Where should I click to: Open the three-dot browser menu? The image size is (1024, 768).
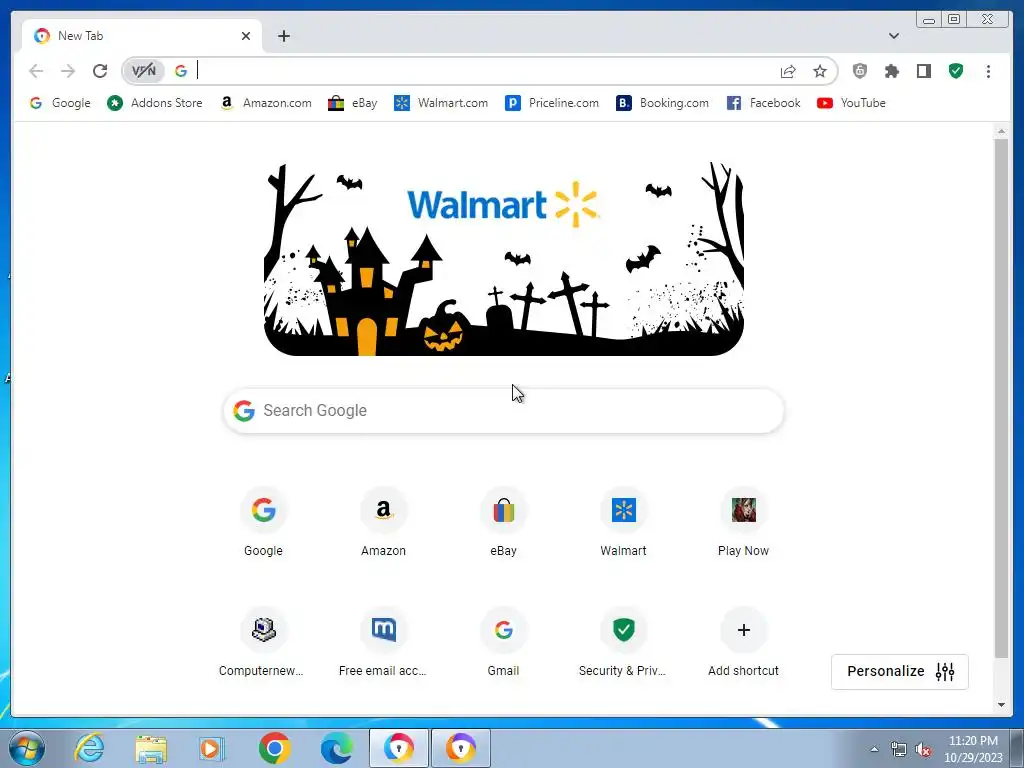(x=988, y=71)
